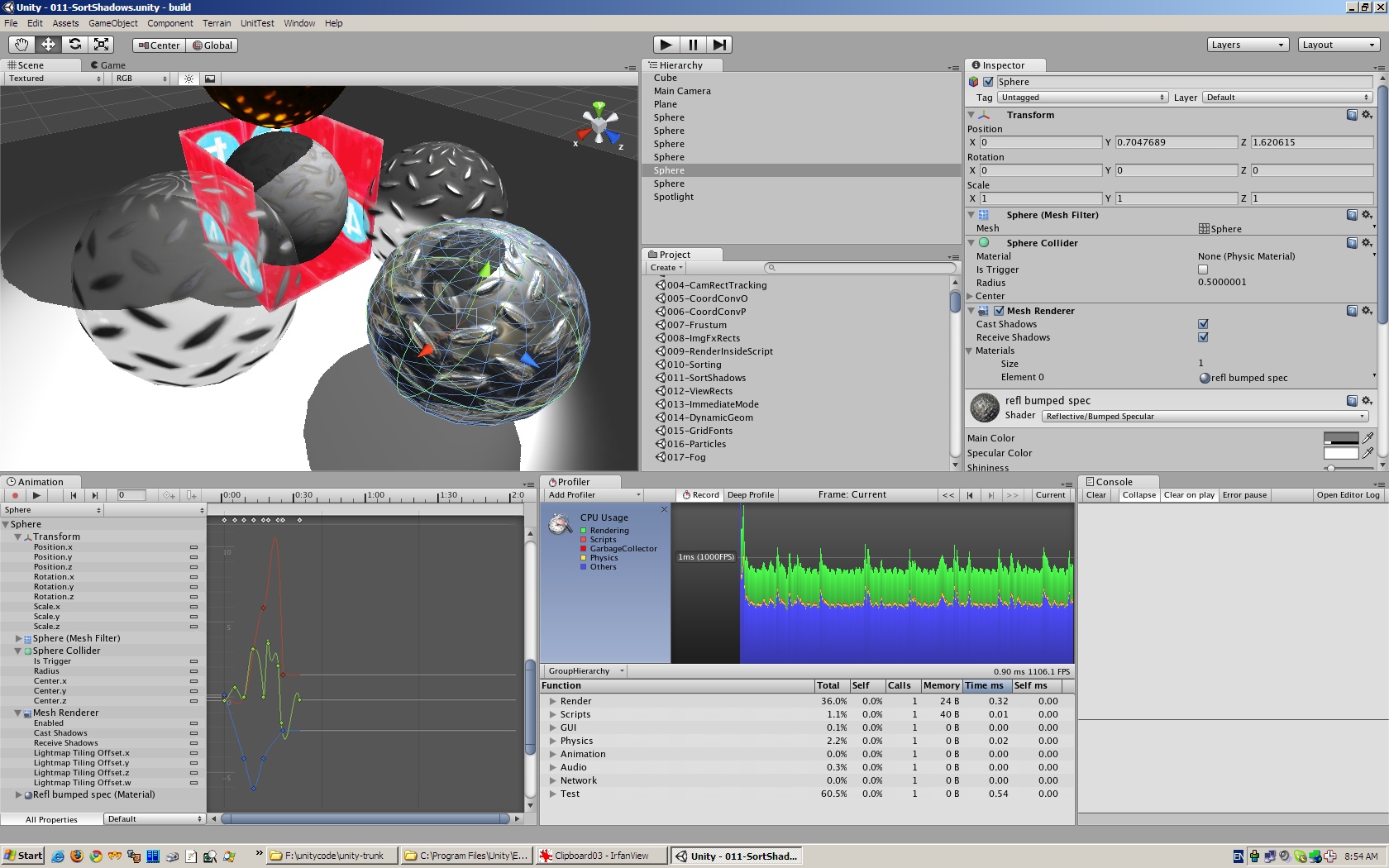The height and width of the screenshot is (868, 1389).
Task: Toggle the Is Trigger checkbox
Action: click(x=1203, y=269)
